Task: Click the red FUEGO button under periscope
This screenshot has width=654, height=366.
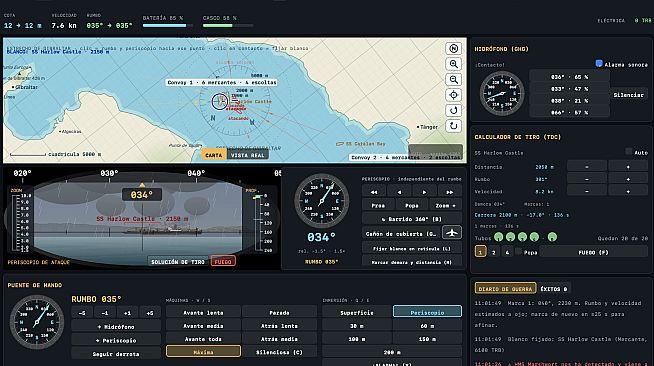Action: 223,261
